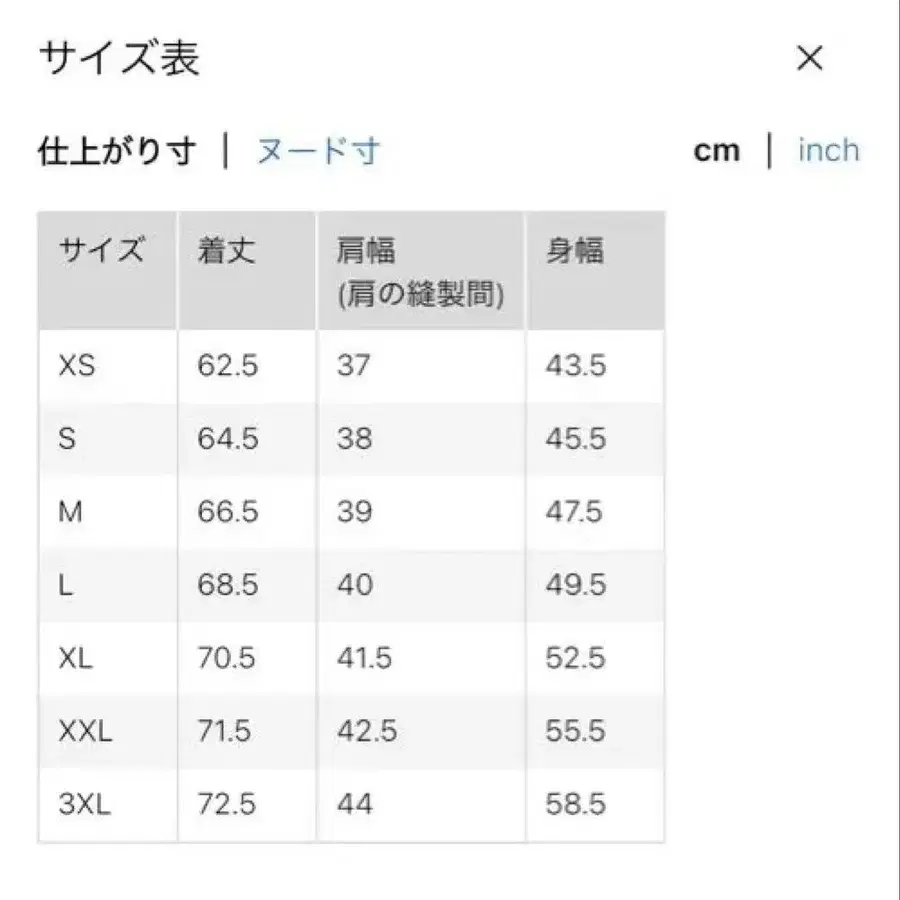Select the XS size row label
This screenshot has width=900, height=900.
tap(74, 365)
